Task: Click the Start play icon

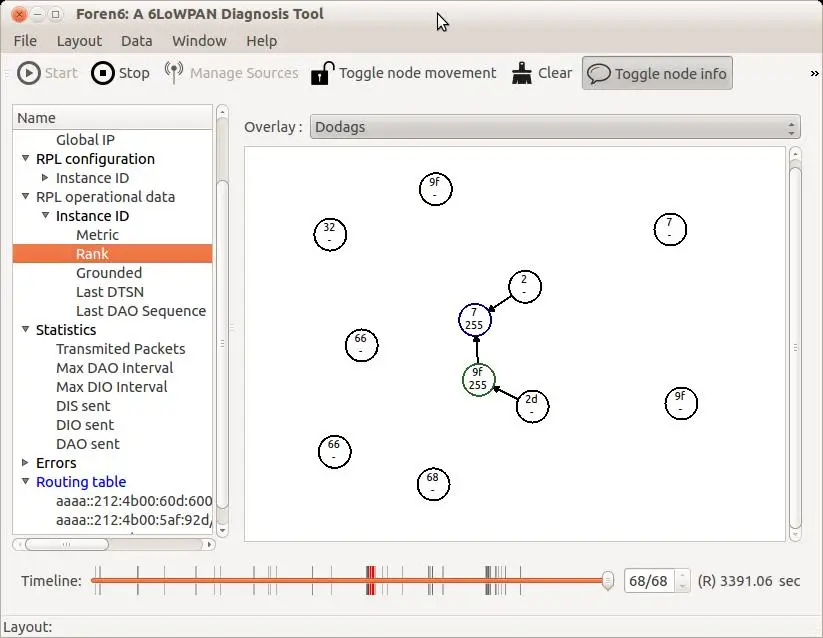Action: (x=29, y=73)
